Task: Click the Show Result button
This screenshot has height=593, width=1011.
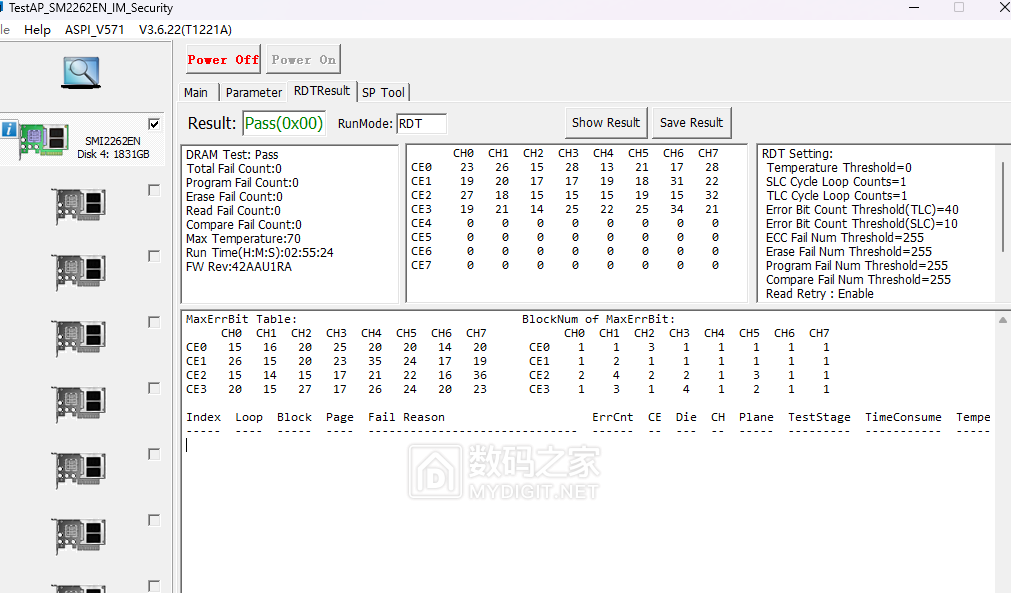Action: [x=606, y=122]
